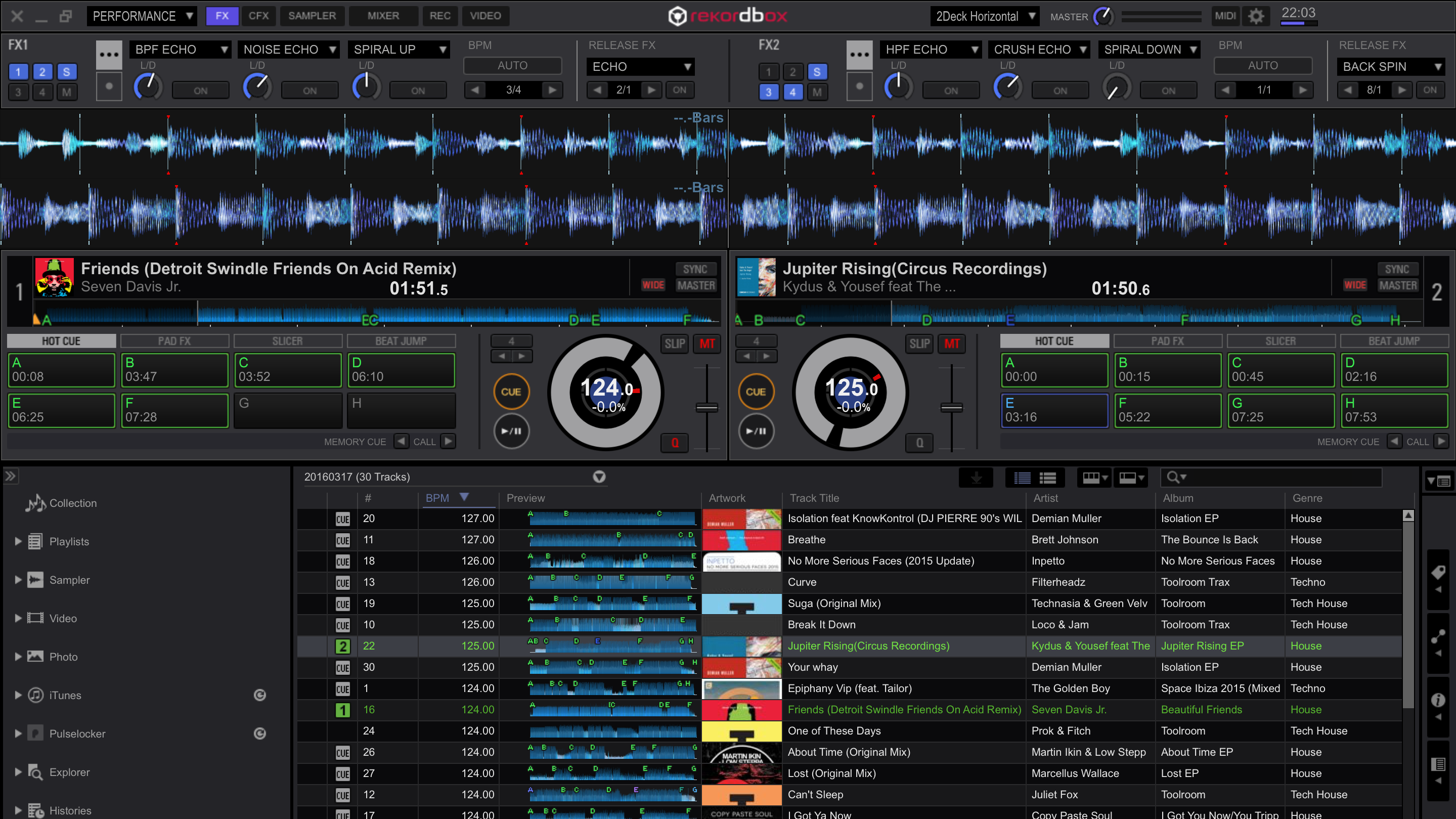The height and width of the screenshot is (819, 1456).
Task: Step FX1 BPM beat value forward
Action: coord(552,90)
